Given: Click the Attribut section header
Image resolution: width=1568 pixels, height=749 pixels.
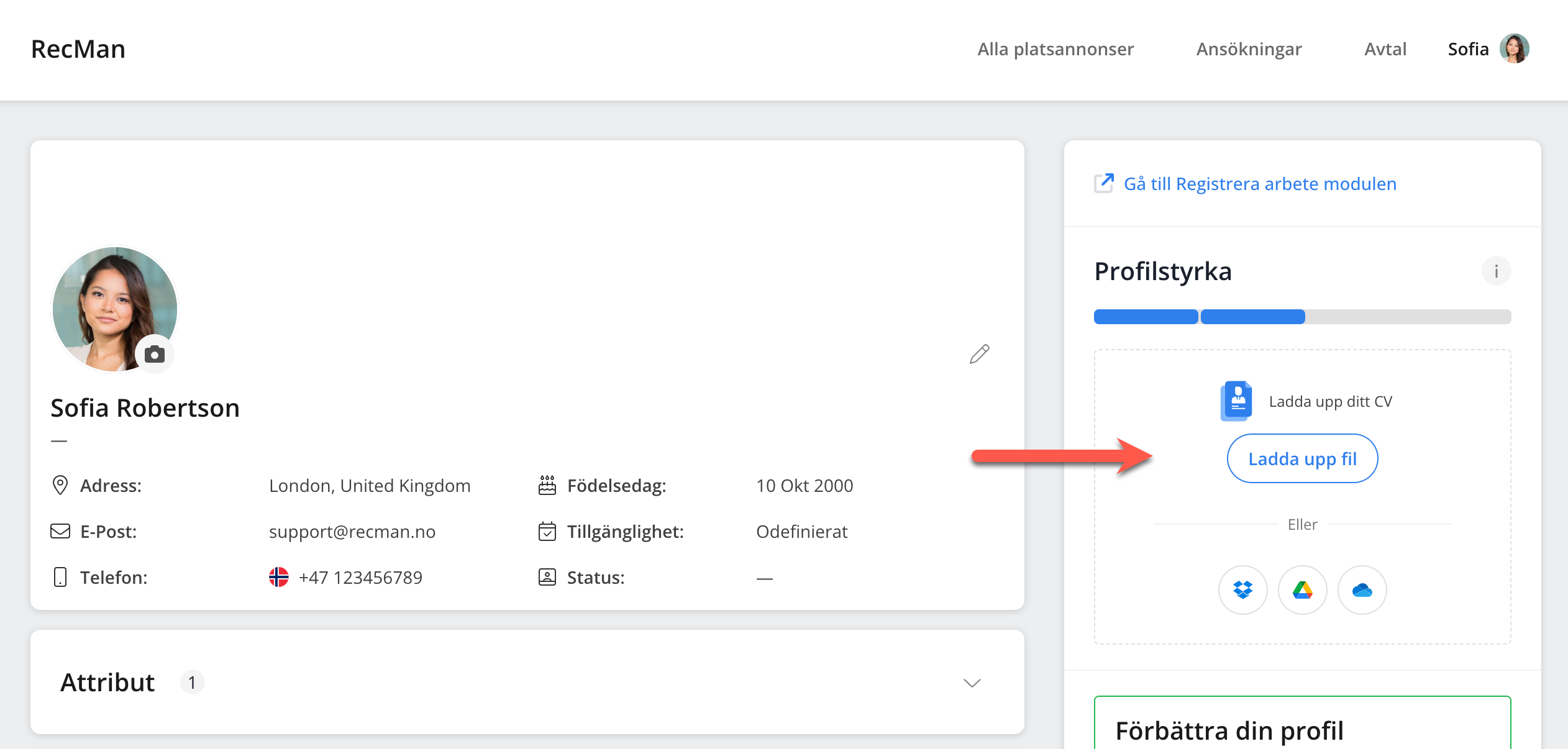Looking at the screenshot, I should point(107,682).
